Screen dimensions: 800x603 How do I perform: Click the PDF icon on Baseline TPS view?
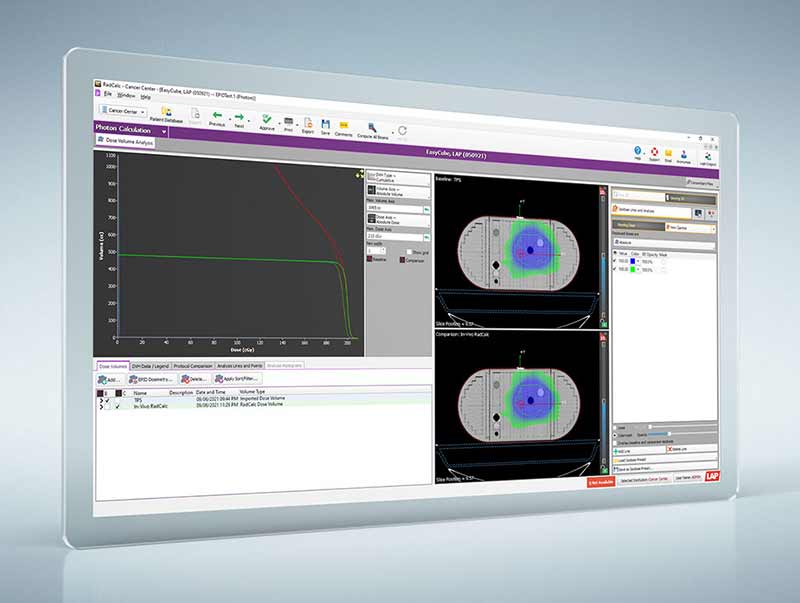pyautogui.click(x=603, y=191)
